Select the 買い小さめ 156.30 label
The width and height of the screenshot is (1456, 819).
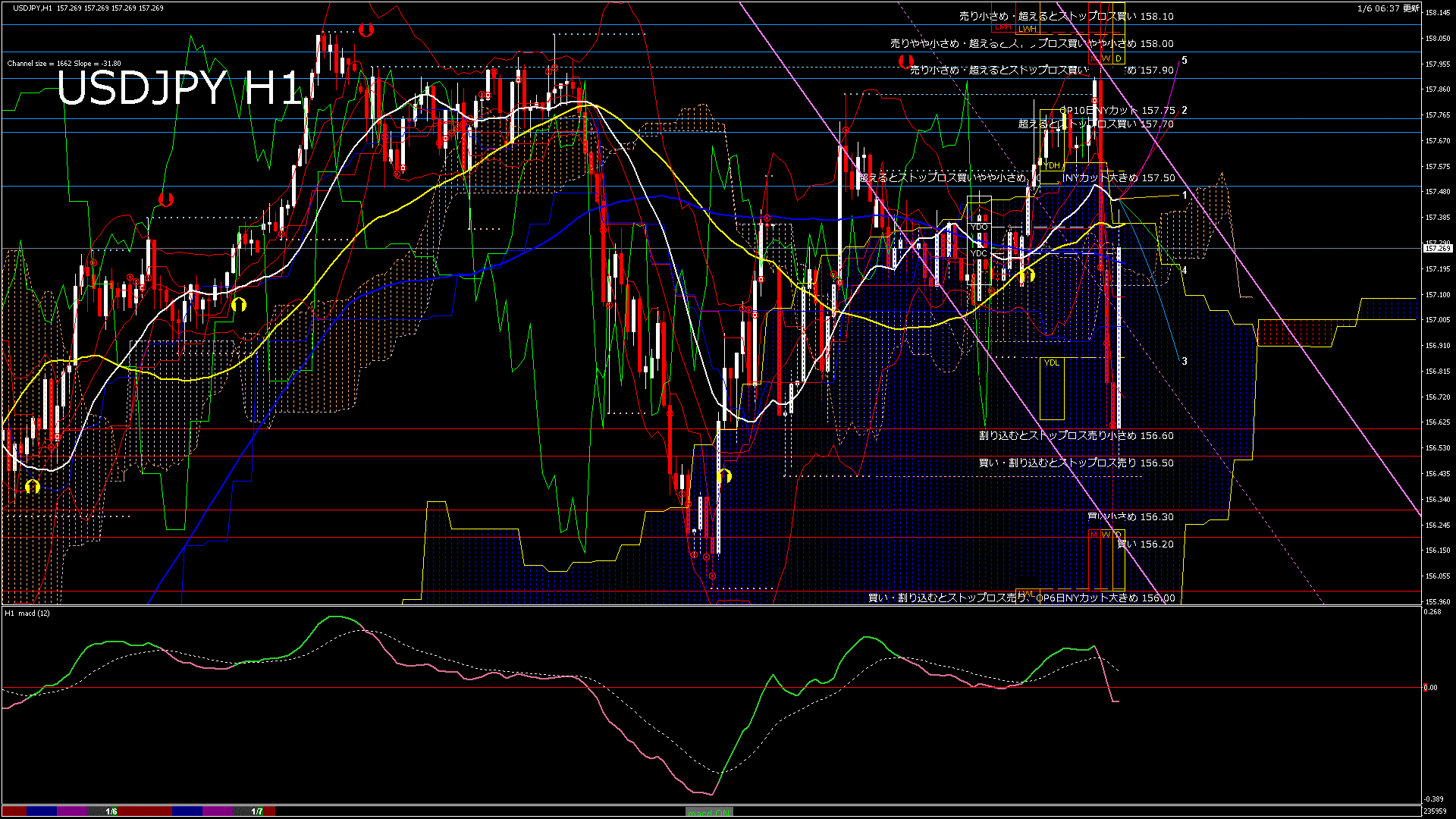click(x=1131, y=517)
